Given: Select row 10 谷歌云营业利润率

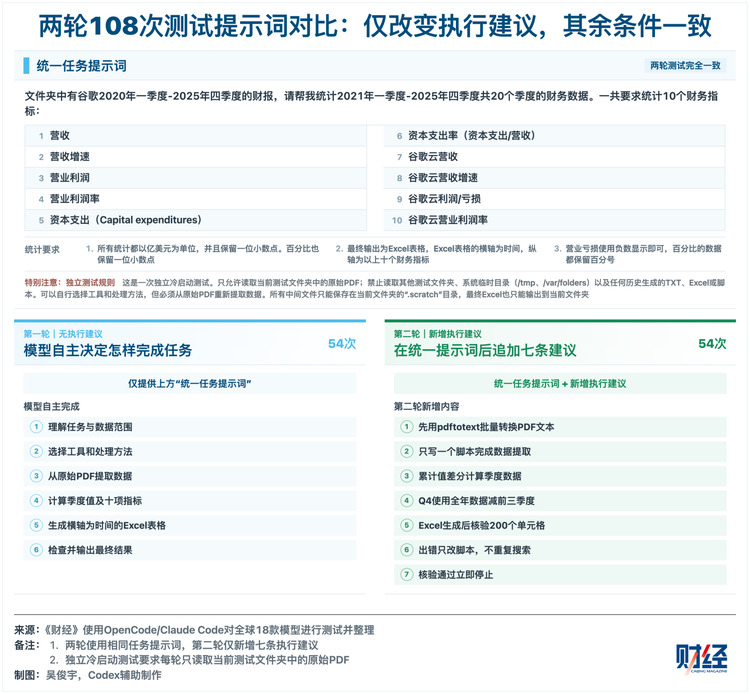Looking at the screenshot, I should pos(554,220).
